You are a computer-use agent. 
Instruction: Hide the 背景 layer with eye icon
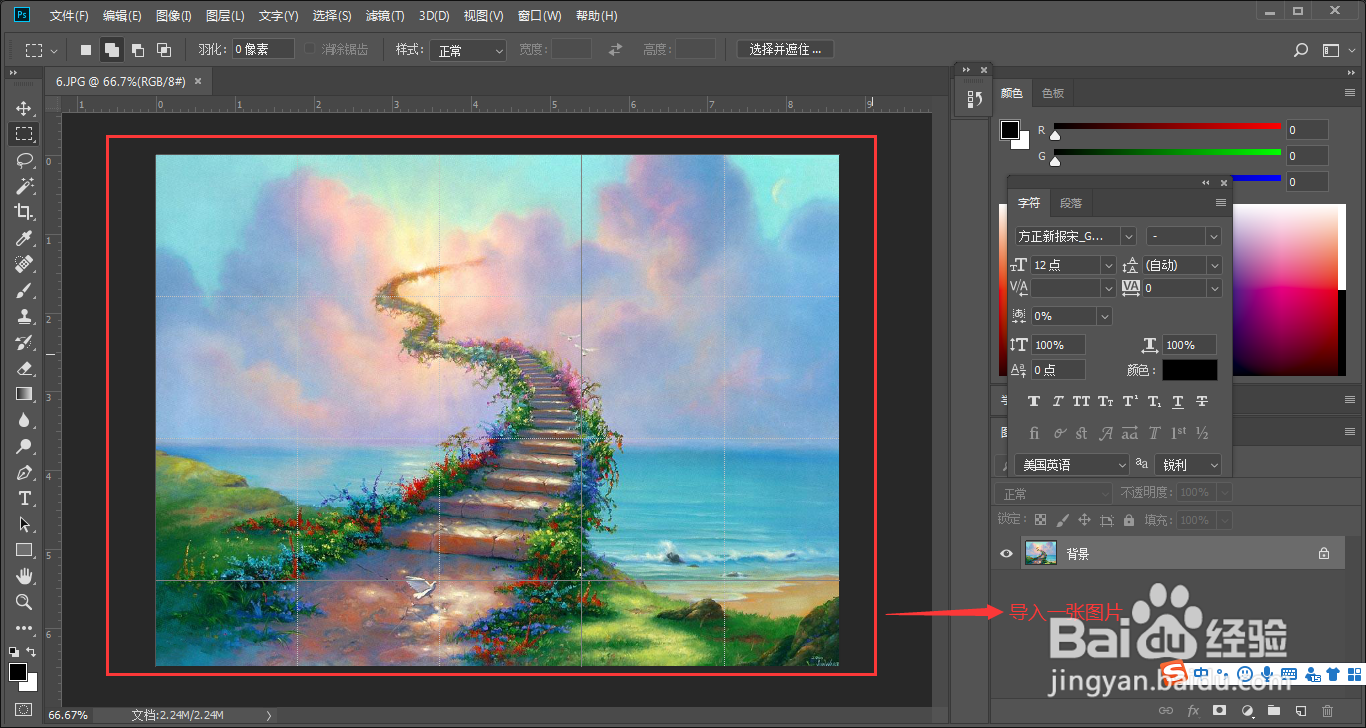tap(1007, 553)
